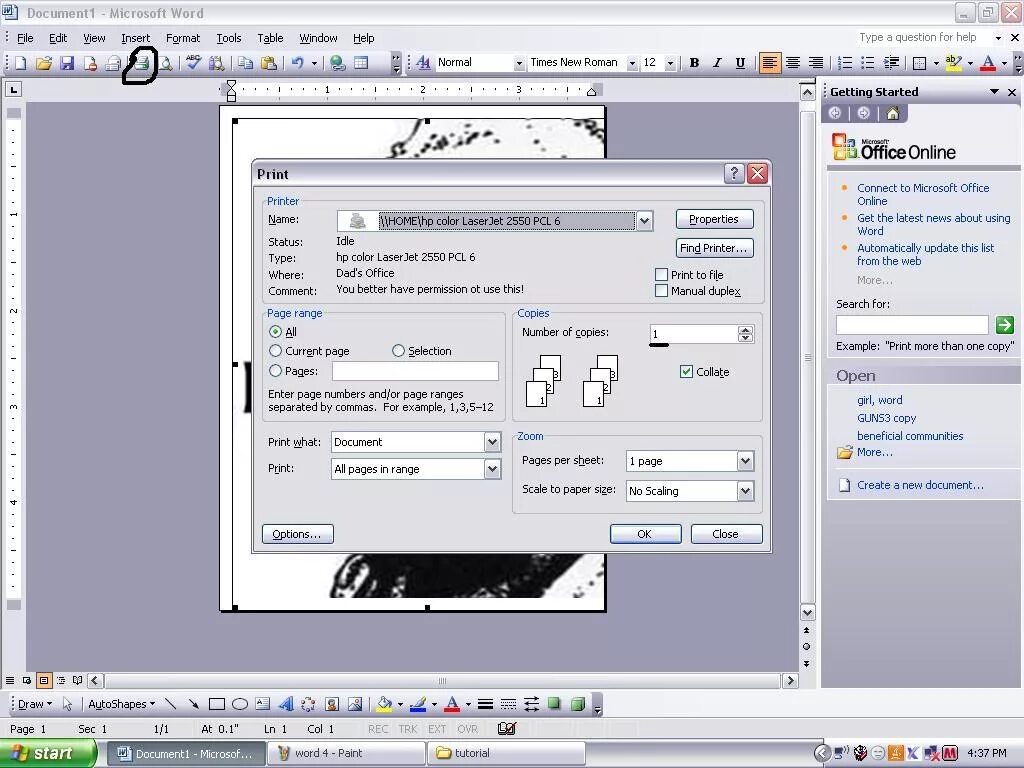Click Create a new document link
Image resolution: width=1024 pixels, height=768 pixels.
tap(920, 485)
